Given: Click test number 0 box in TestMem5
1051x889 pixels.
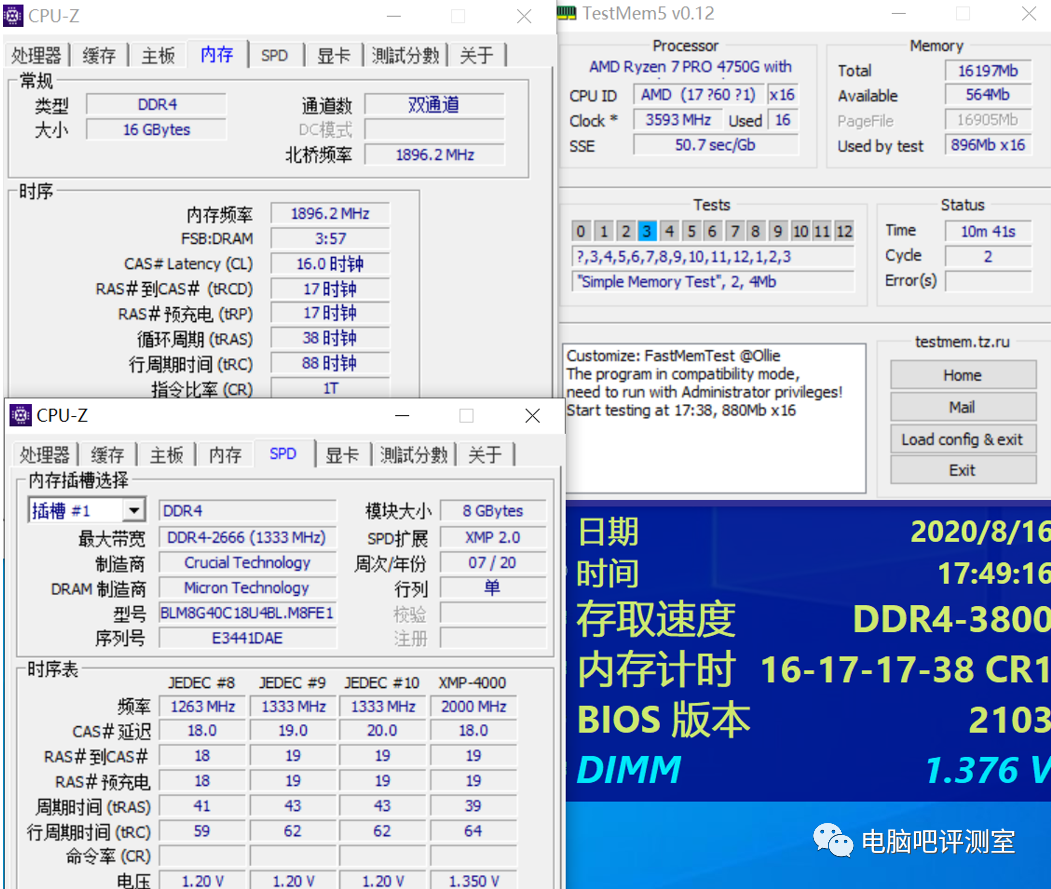Looking at the screenshot, I should pyautogui.click(x=580, y=231).
